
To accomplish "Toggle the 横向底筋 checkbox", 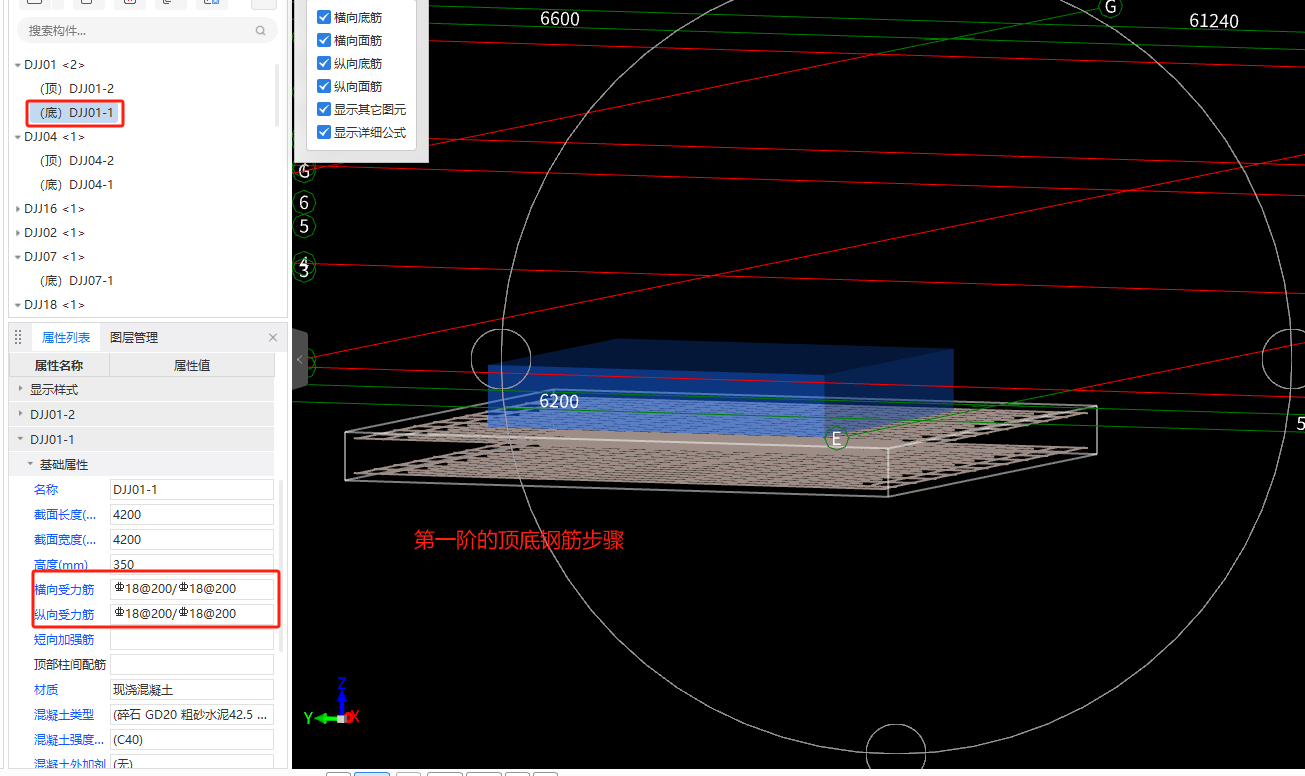I will click(x=324, y=17).
